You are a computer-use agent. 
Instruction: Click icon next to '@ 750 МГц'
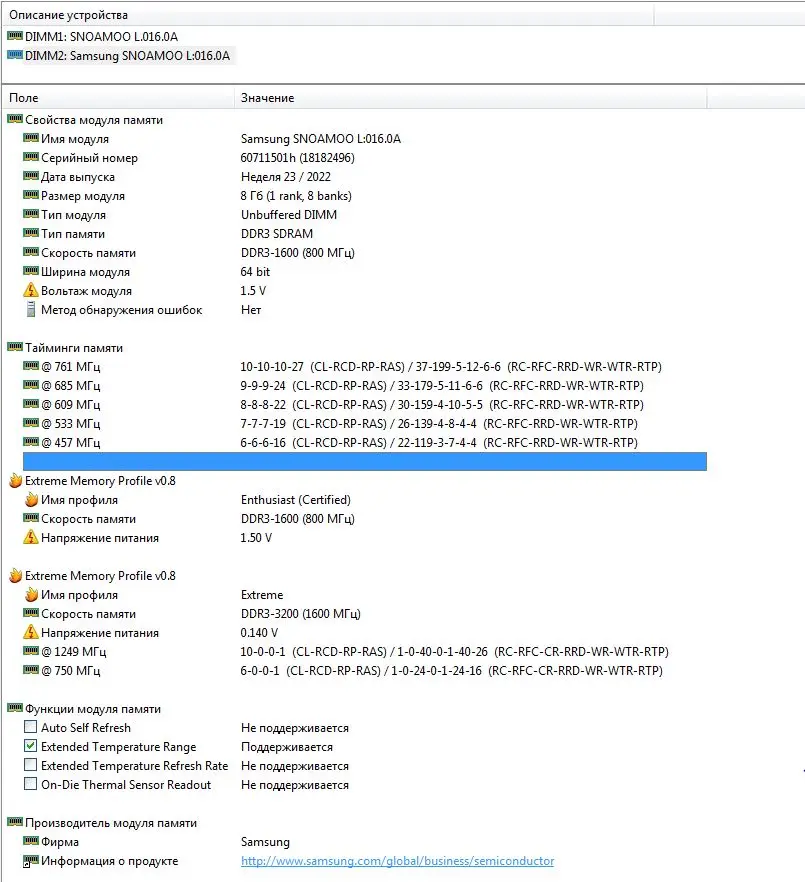(30, 670)
